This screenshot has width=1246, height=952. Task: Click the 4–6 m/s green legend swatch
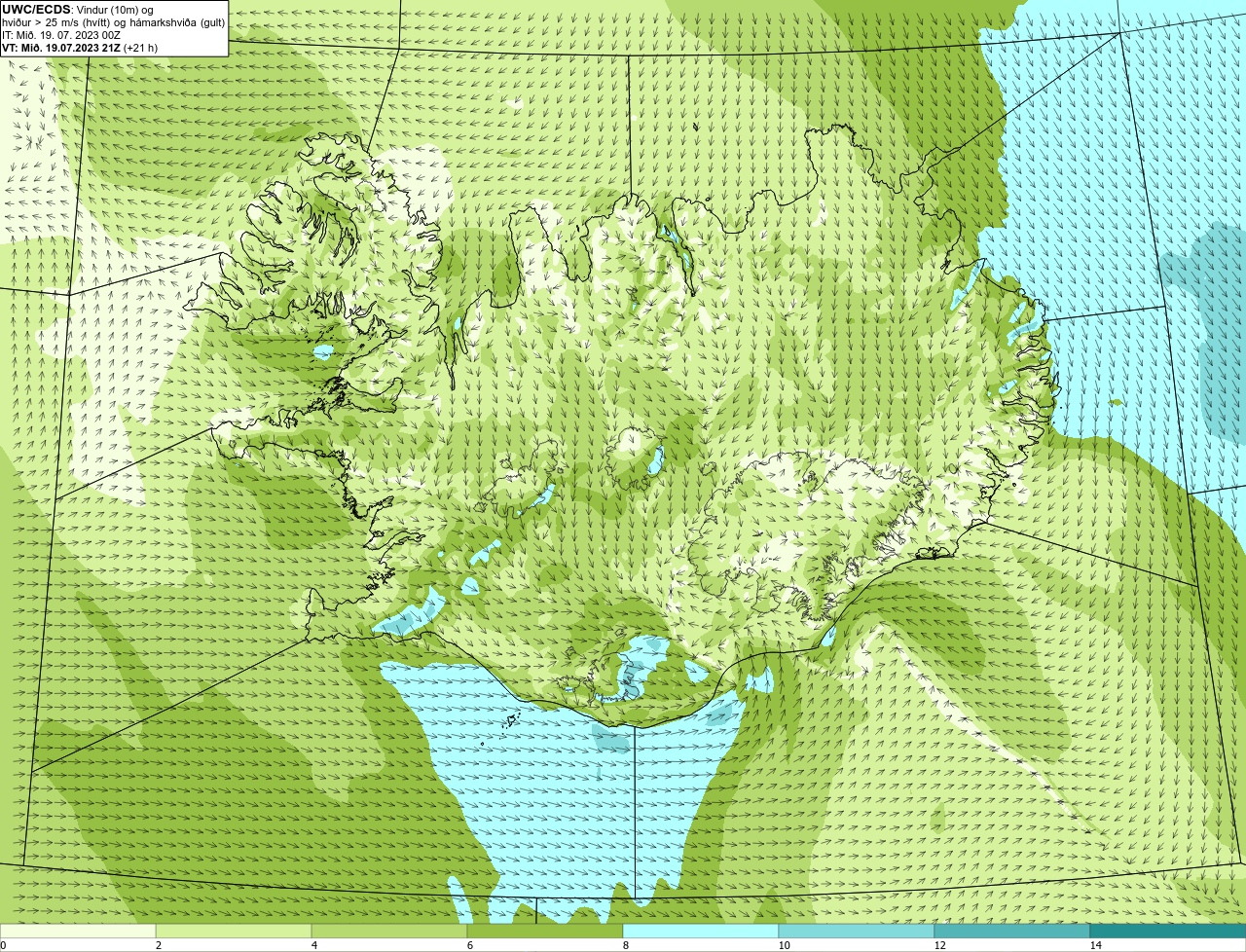click(x=389, y=931)
